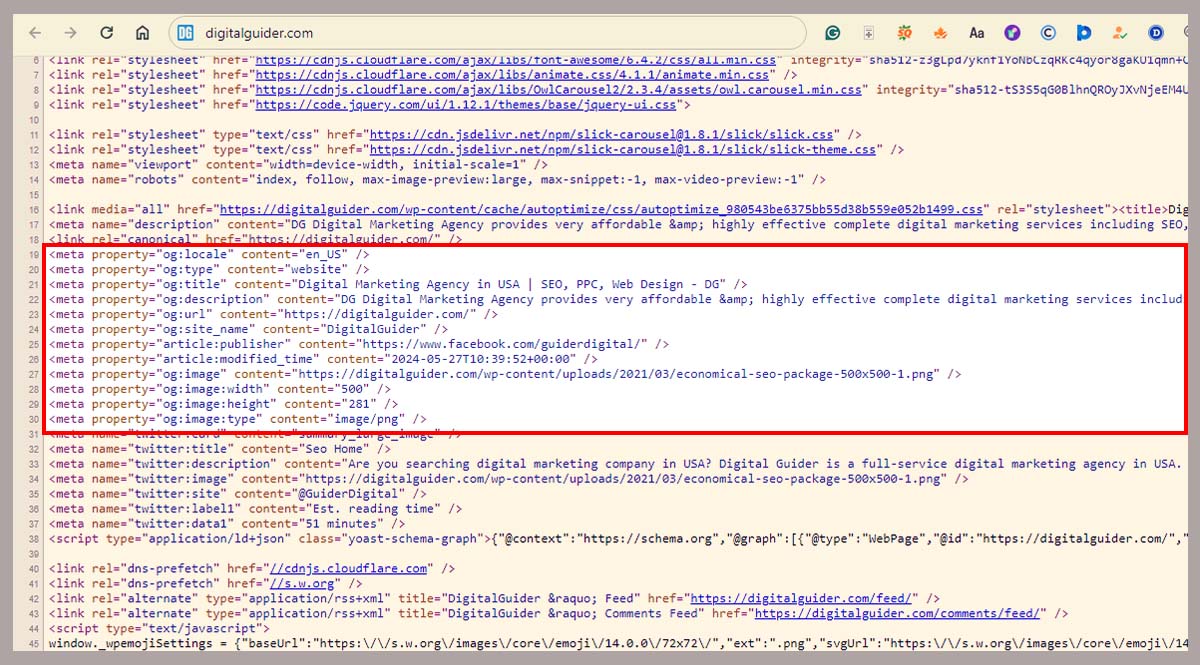
Task: Open the SEOquake extension icon
Action: pyautogui.click(x=904, y=32)
